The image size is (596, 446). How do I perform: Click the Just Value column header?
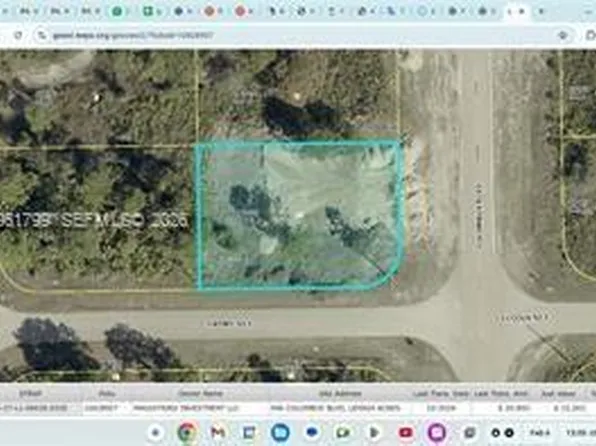(558, 394)
